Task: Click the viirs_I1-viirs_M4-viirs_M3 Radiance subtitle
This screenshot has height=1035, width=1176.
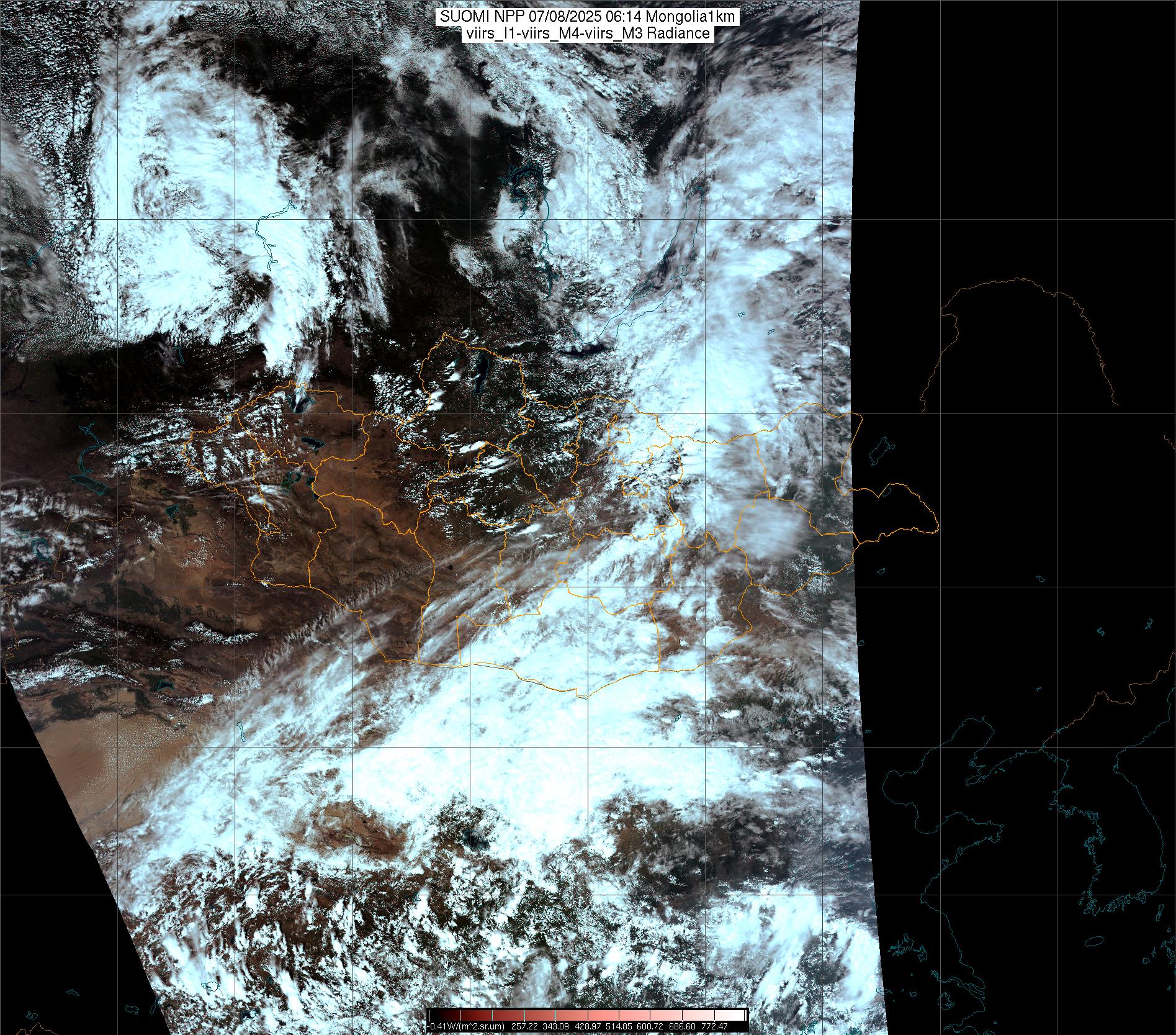Action: [x=588, y=34]
